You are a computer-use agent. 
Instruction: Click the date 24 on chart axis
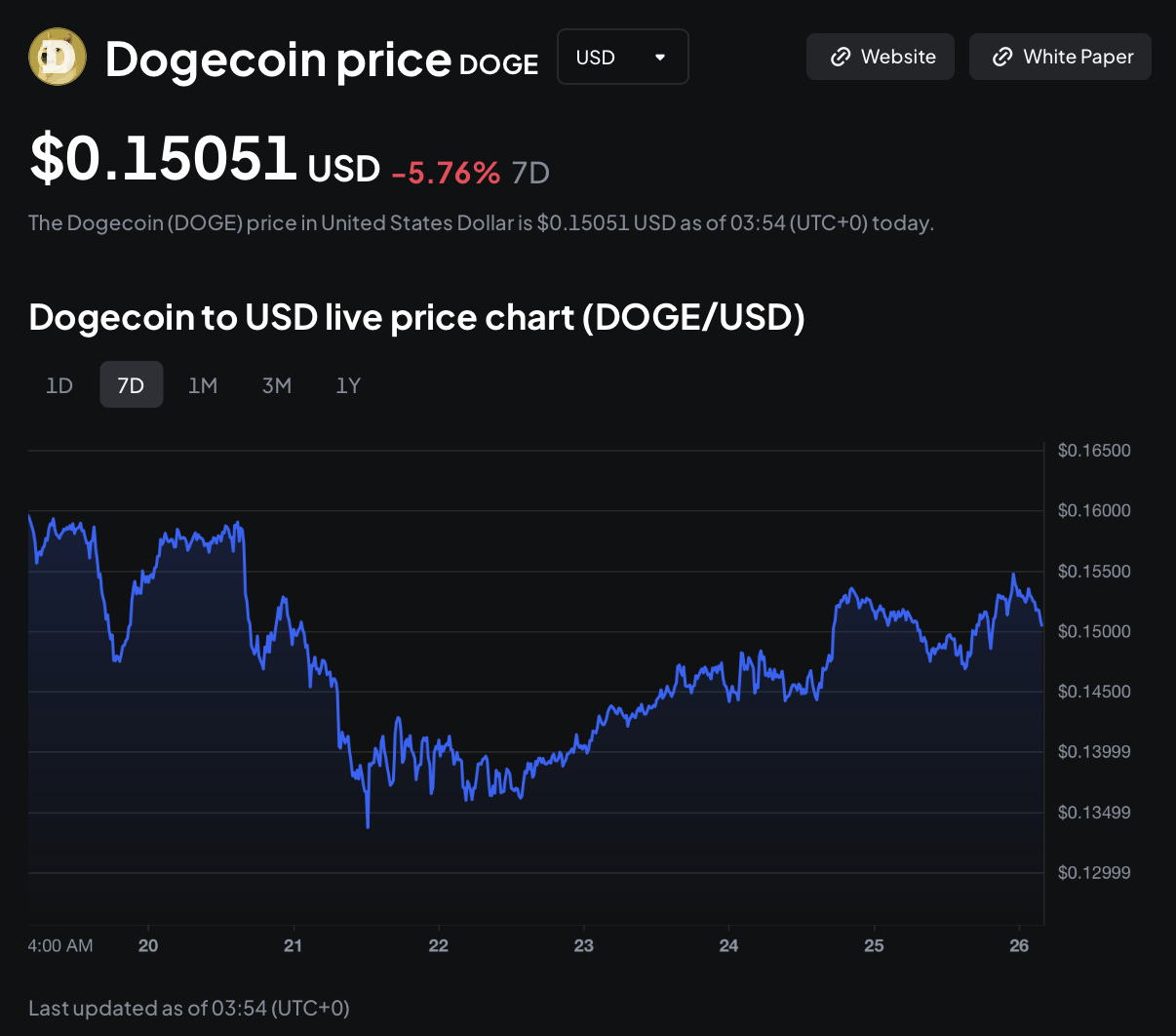tap(728, 945)
